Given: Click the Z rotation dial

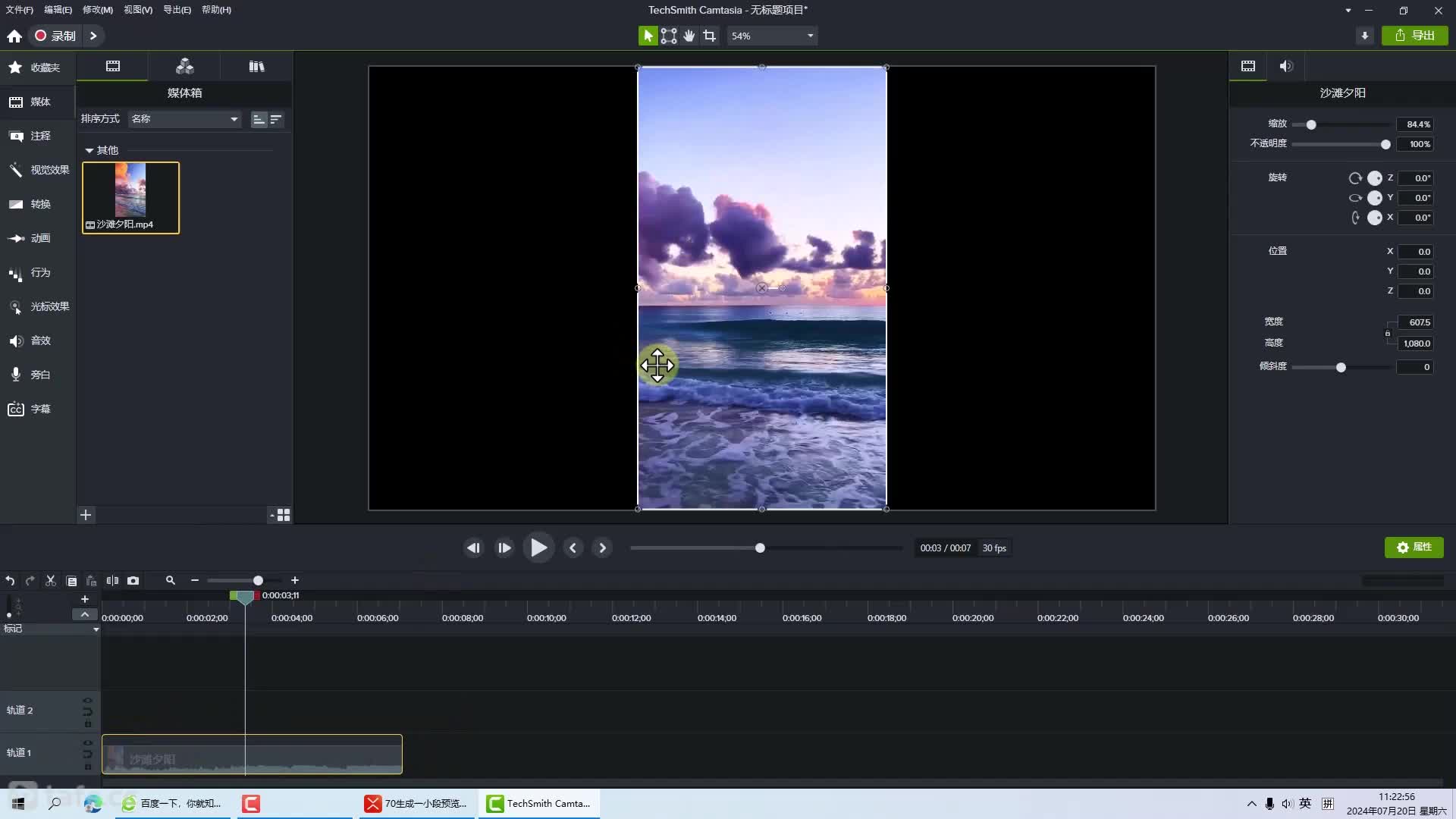Looking at the screenshot, I should [1374, 178].
